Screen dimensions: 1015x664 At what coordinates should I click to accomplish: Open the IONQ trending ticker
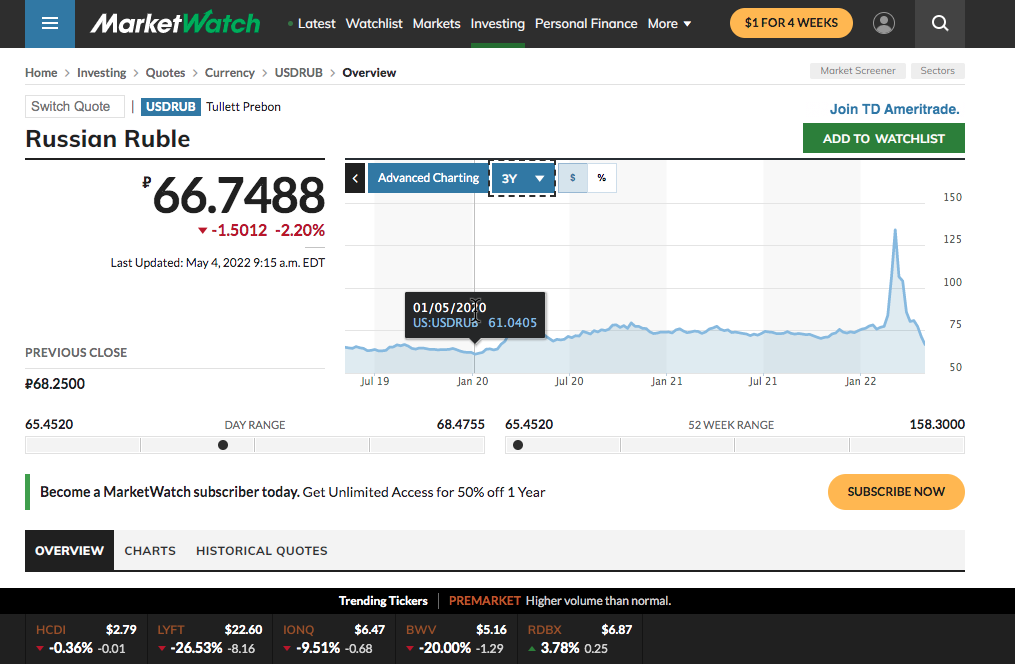334,639
